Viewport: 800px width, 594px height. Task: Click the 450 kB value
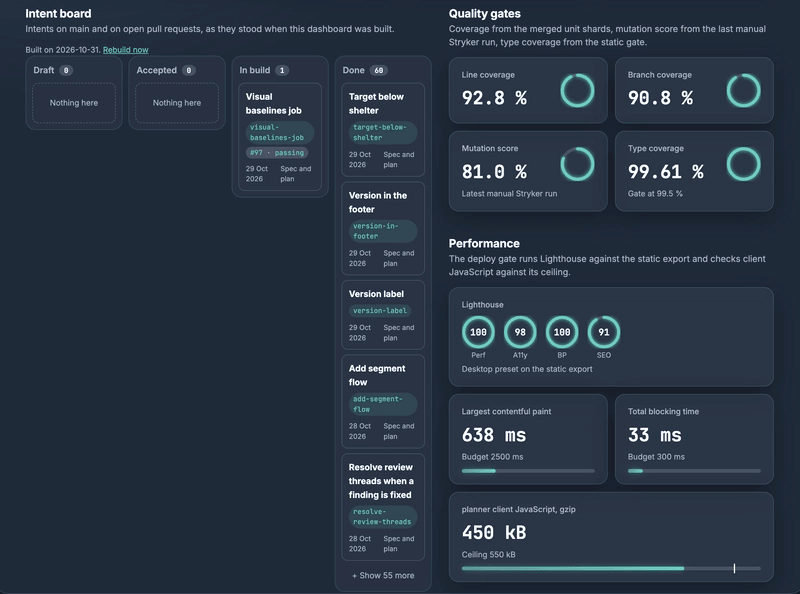pyautogui.click(x=494, y=533)
